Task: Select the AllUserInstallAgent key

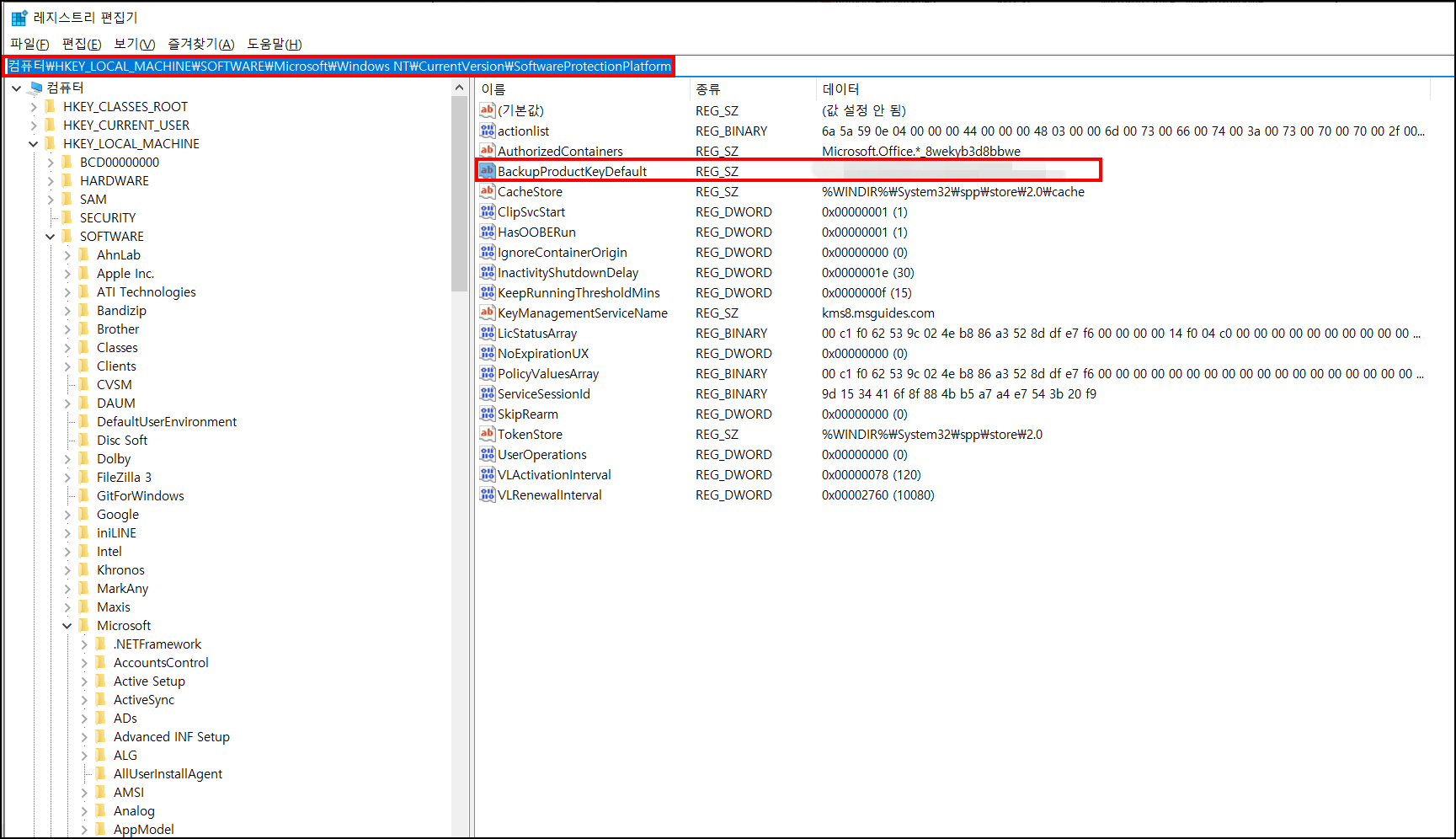Action: click(x=168, y=773)
